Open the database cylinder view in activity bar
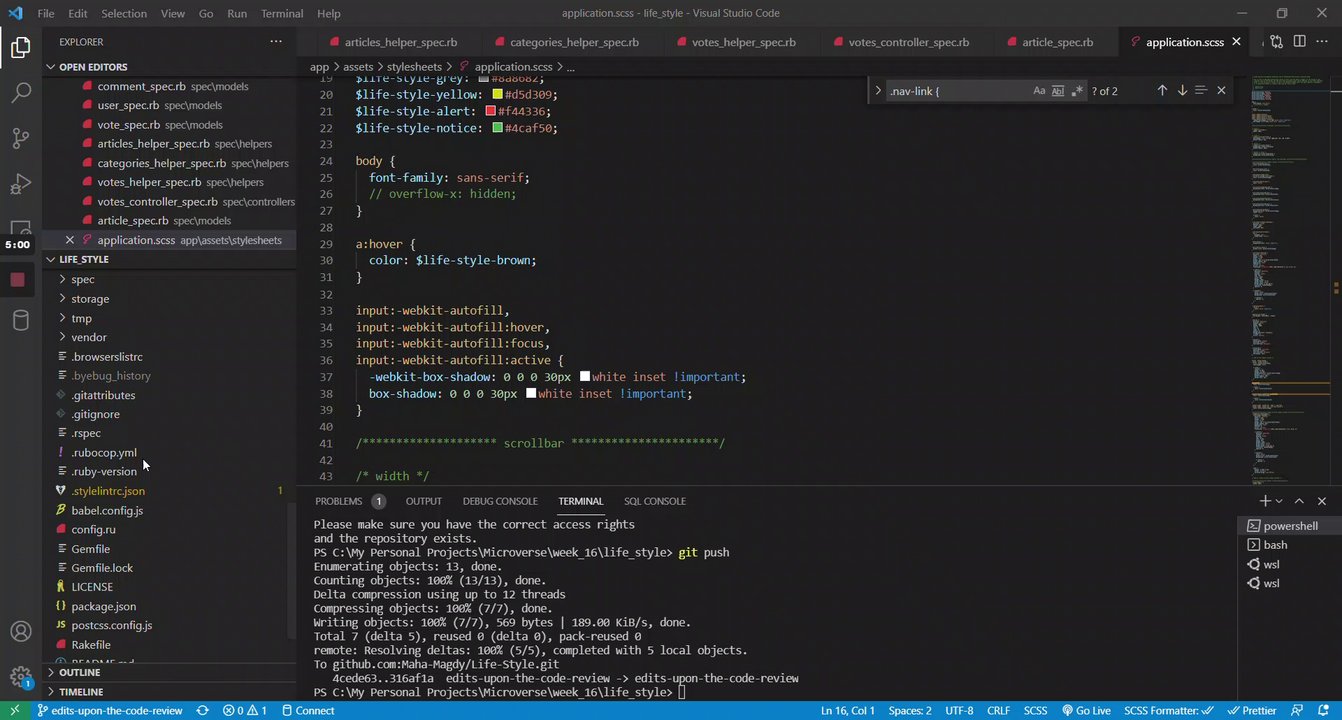 click(20, 320)
